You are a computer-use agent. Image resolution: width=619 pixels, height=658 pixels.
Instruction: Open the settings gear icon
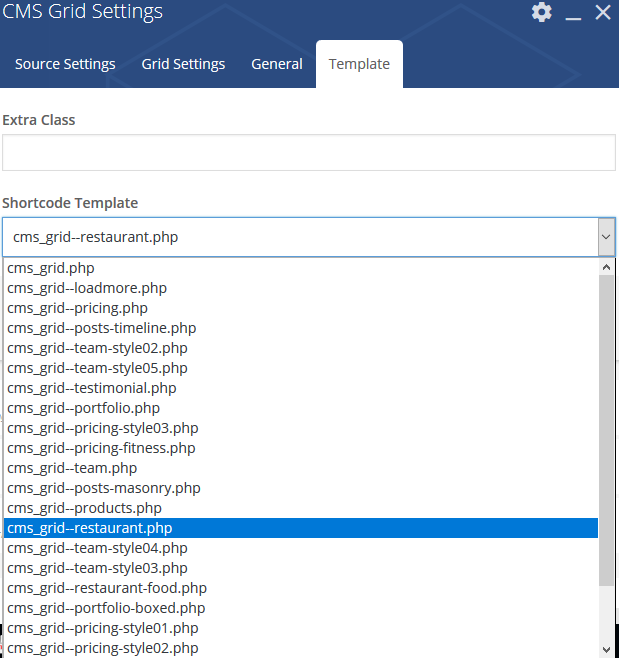tap(541, 12)
